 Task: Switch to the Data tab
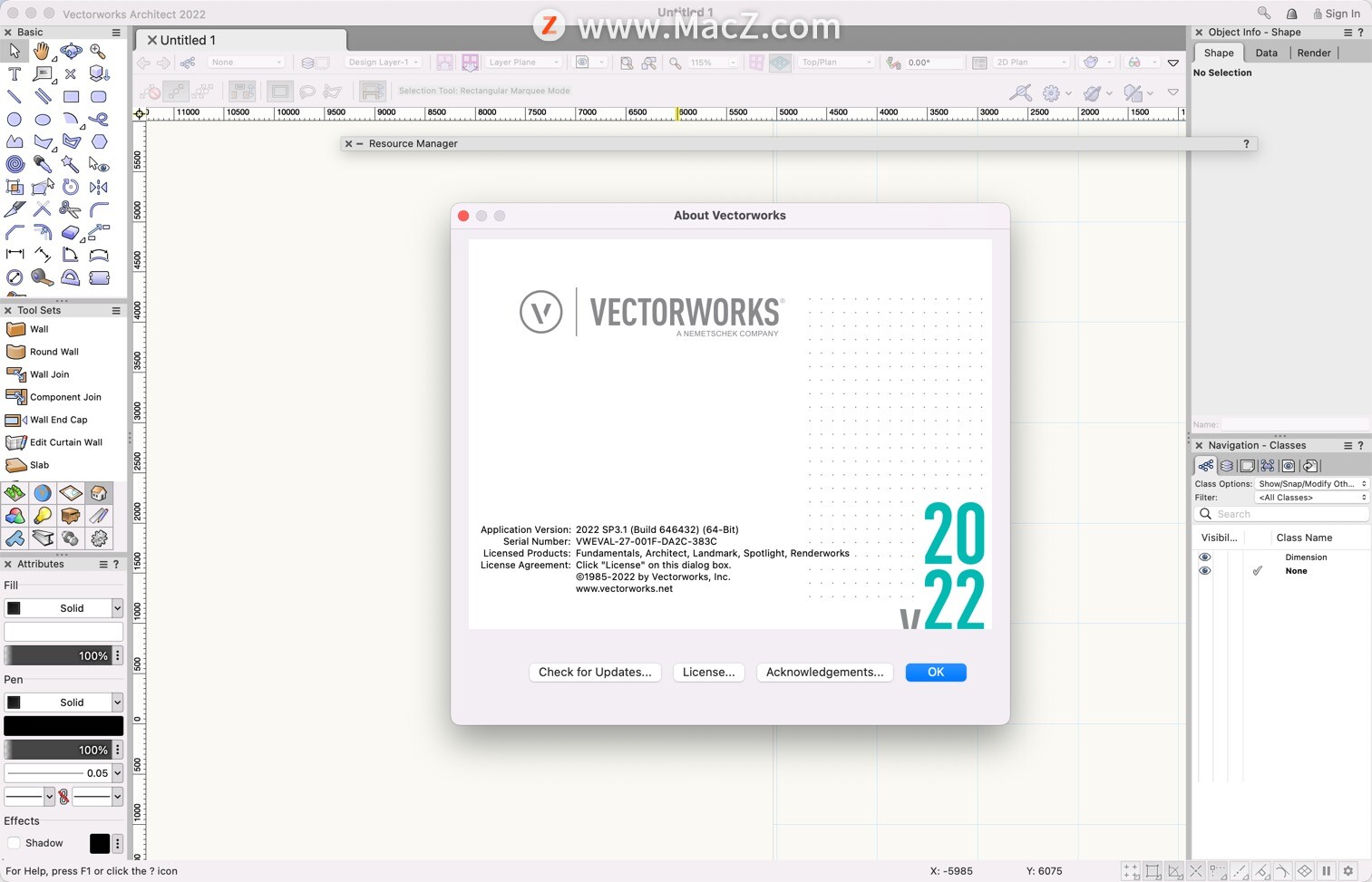point(1267,53)
